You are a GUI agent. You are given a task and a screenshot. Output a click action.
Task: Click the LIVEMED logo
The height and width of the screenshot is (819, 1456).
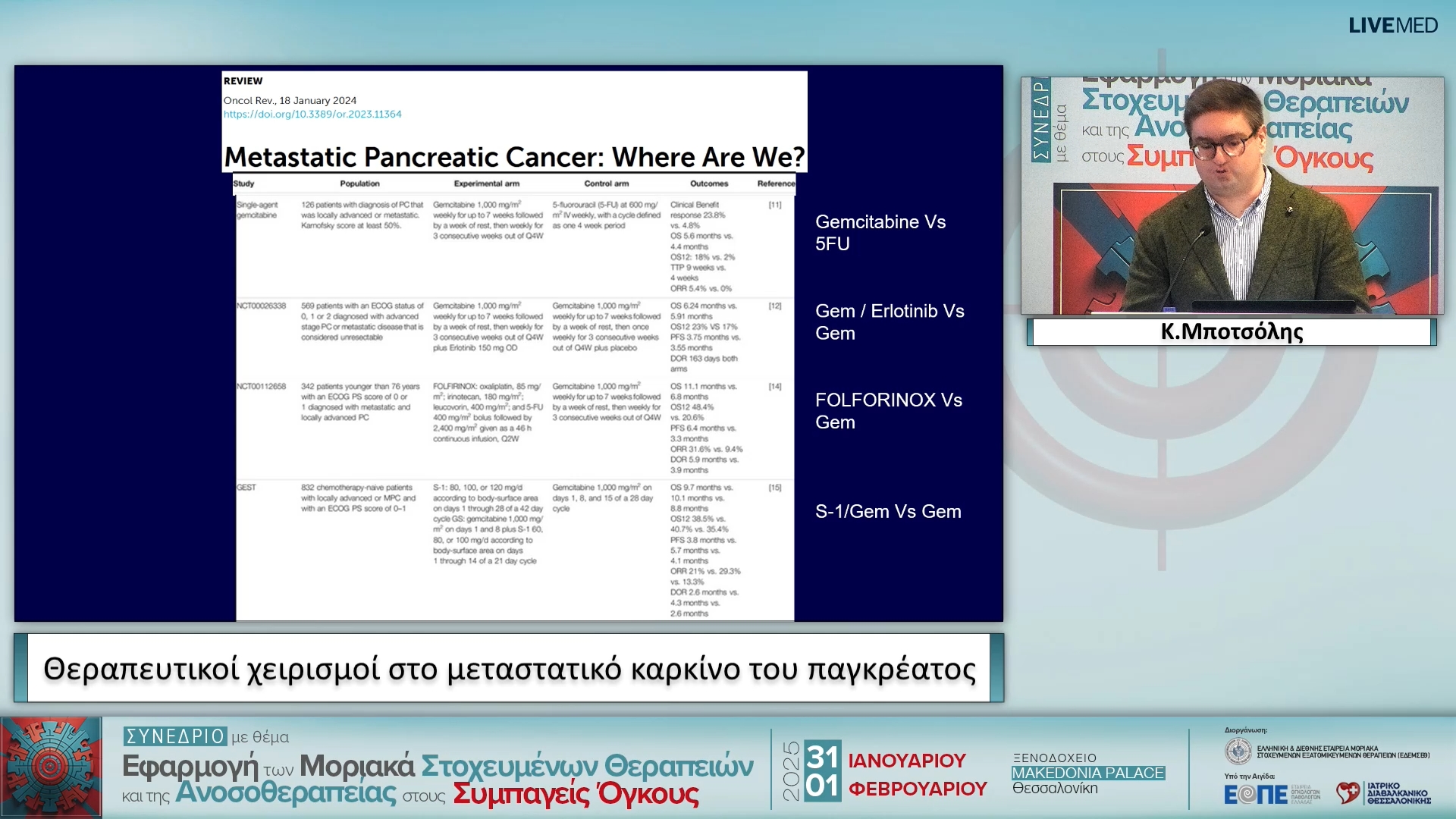(1392, 26)
